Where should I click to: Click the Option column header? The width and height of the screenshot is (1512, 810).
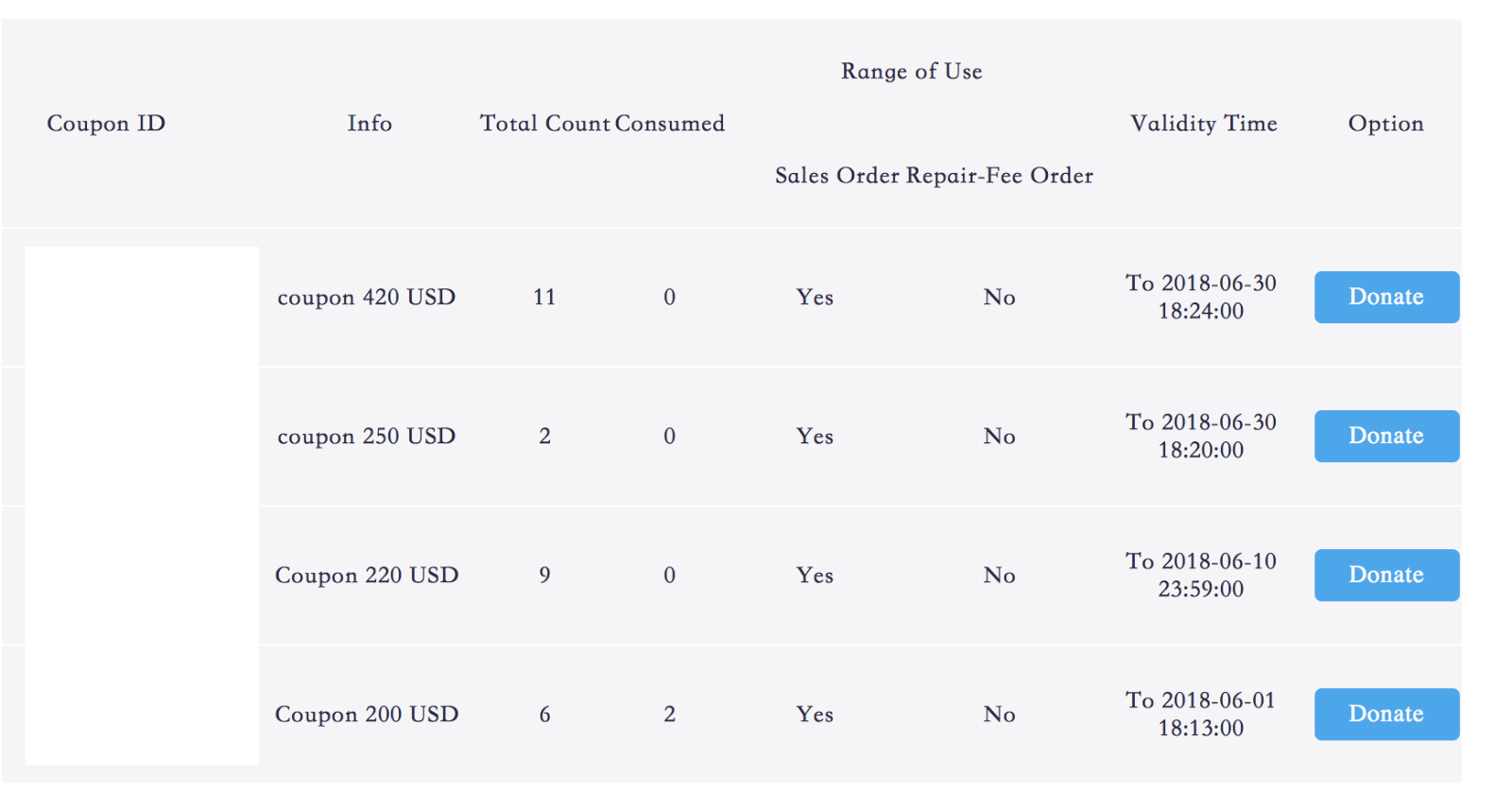pyautogui.click(x=1385, y=123)
